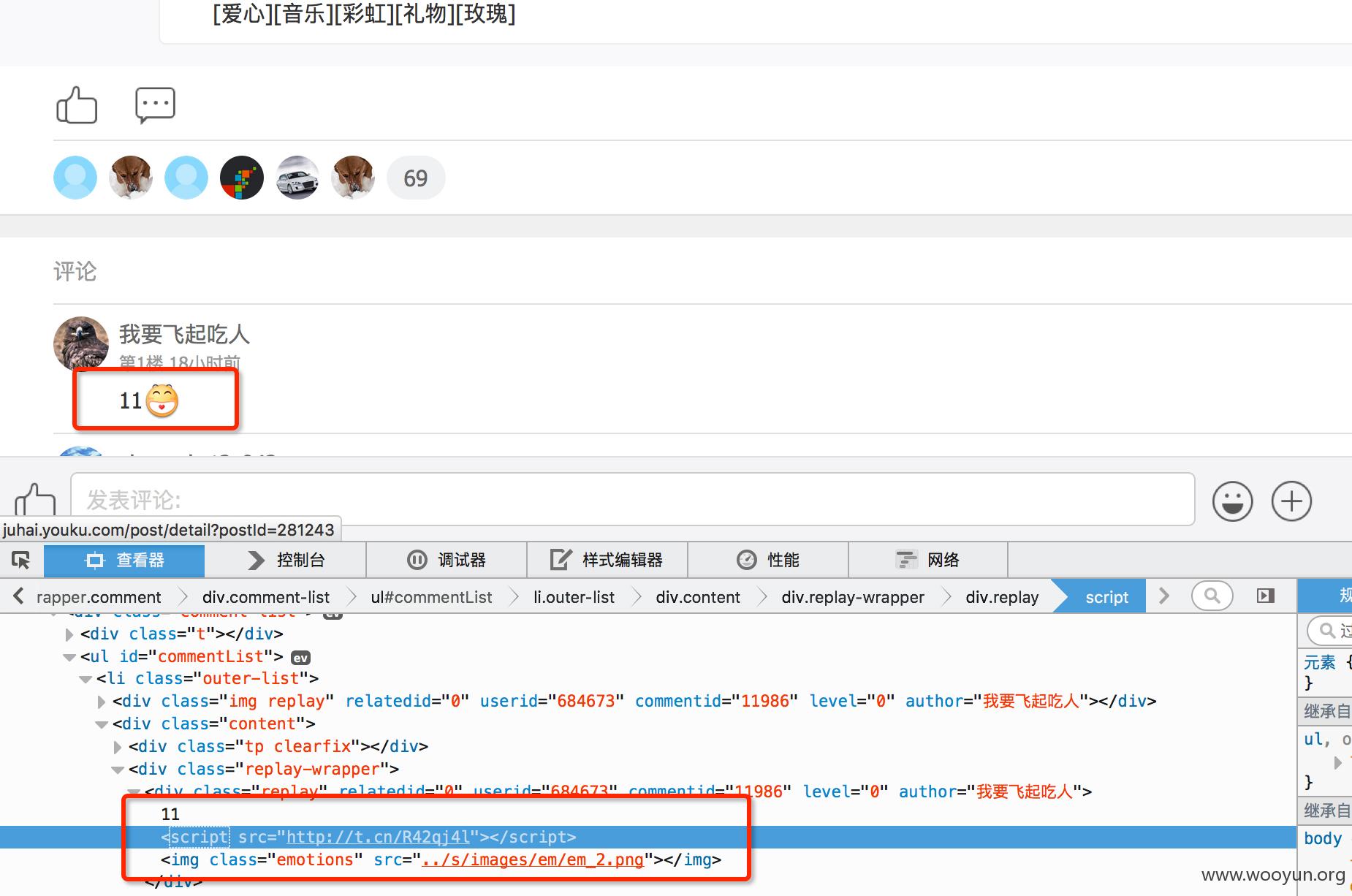Select the text node "11" in markup

170,814
